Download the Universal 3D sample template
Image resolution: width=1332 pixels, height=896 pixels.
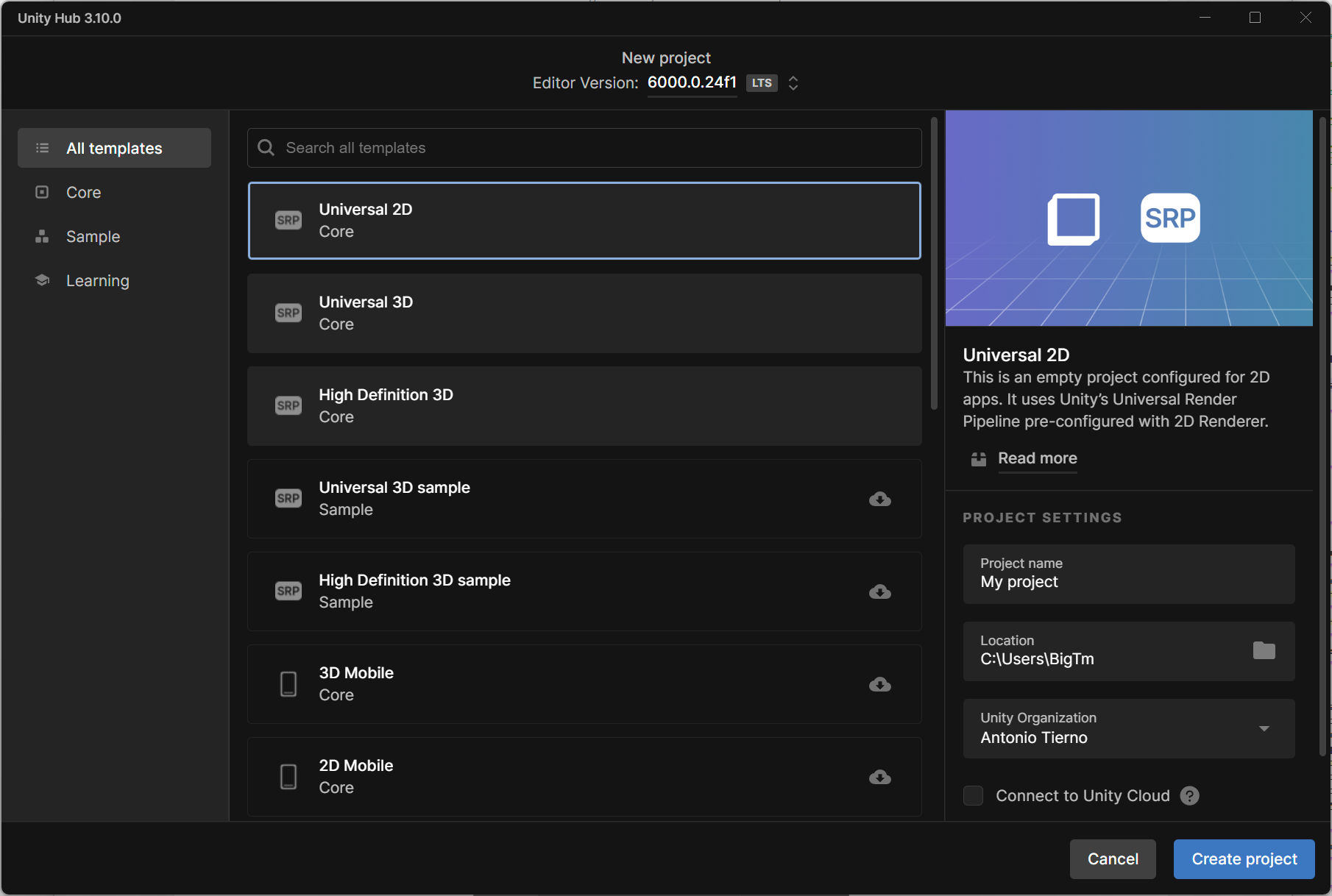coord(879,499)
